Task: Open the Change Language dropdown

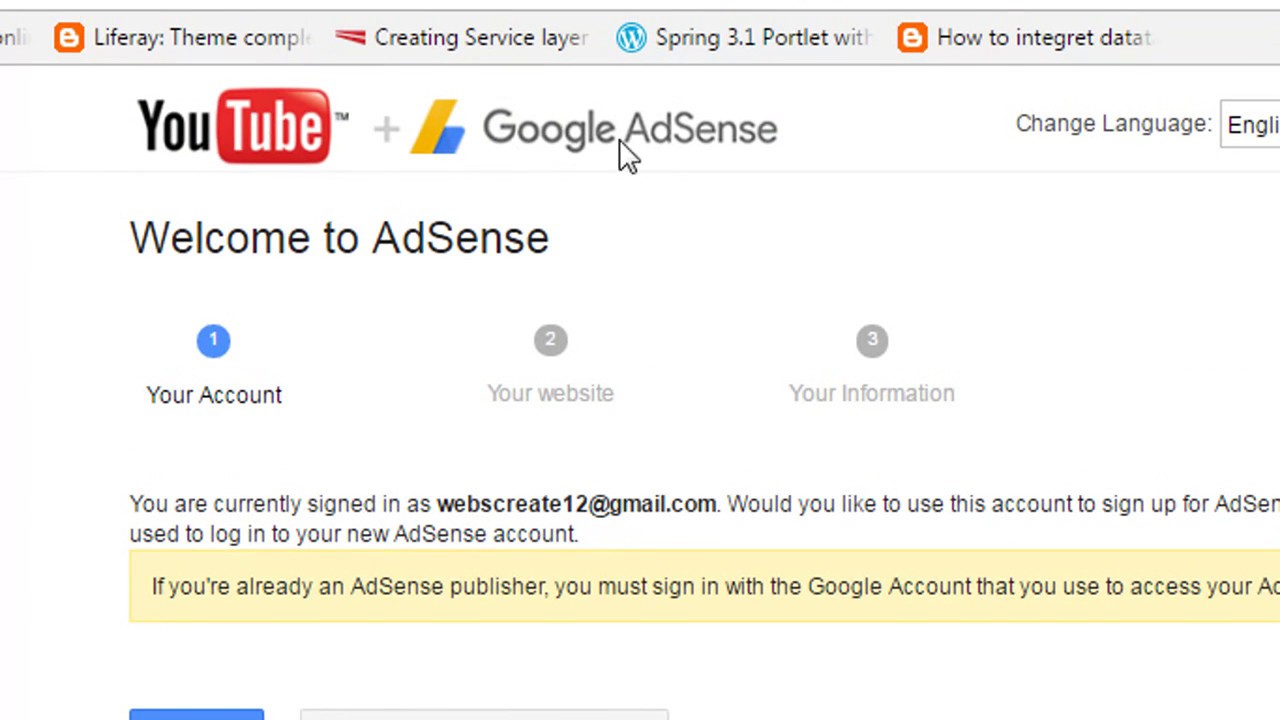Action: [x=1251, y=125]
